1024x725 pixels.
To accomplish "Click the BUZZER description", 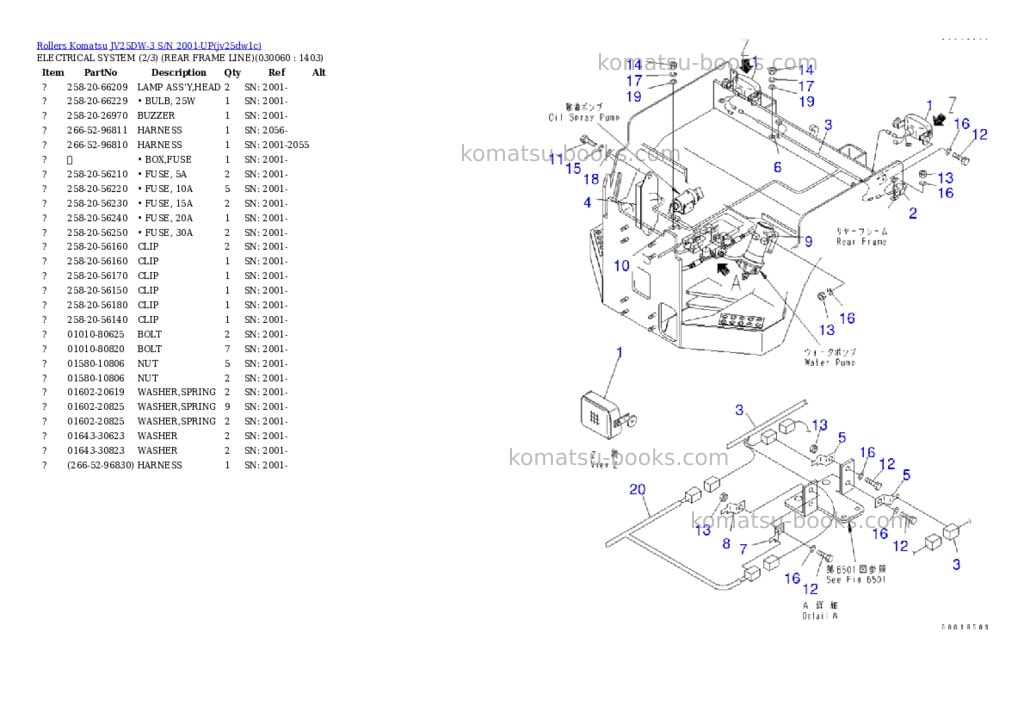I will pyautogui.click(x=156, y=116).
